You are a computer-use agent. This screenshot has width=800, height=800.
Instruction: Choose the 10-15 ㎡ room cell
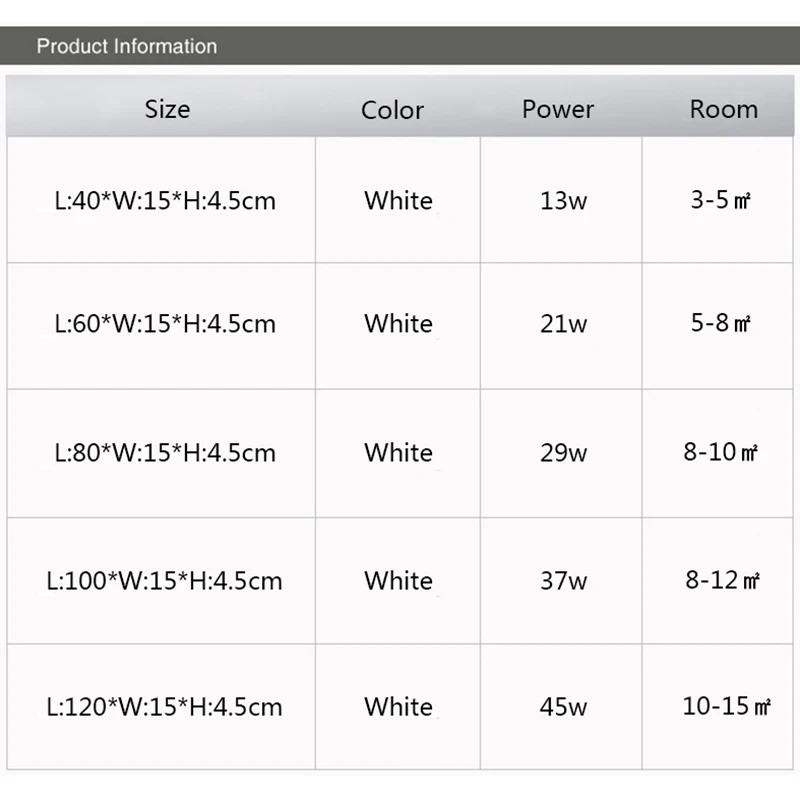click(x=726, y=706)
